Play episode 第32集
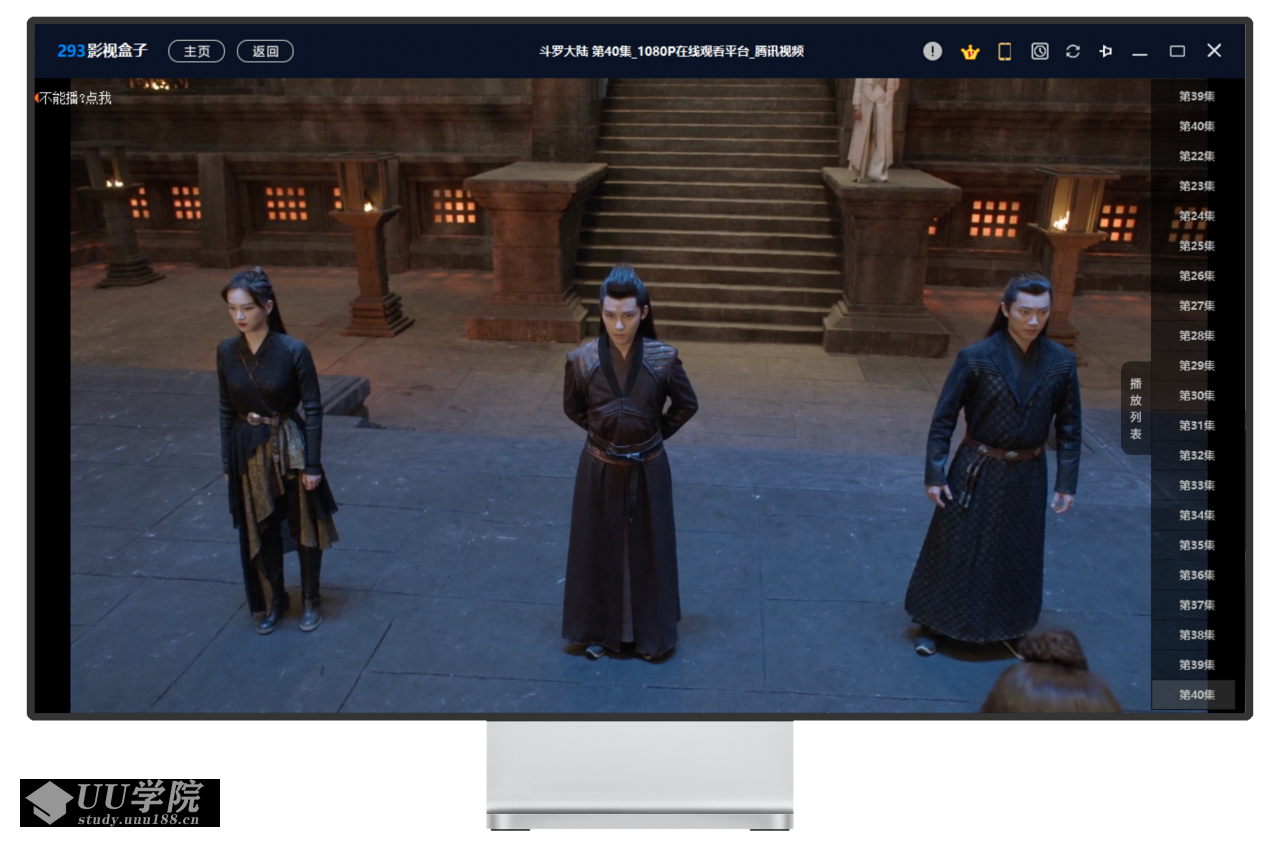Viewport: 1280px width, 847px height. coord(1196,456)
